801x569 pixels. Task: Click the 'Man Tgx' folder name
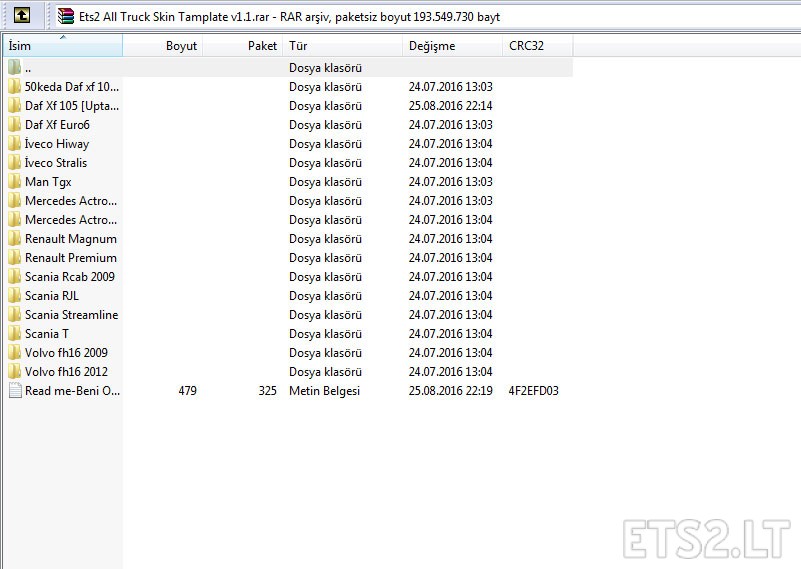(48, 182)
